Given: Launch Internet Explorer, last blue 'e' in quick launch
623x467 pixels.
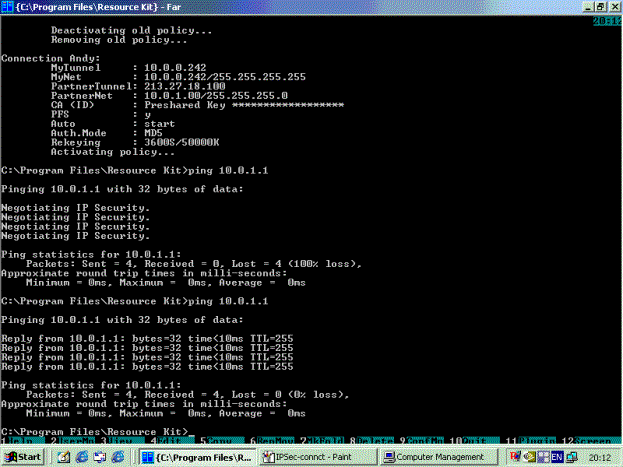Looking at the screenshot, I should (118, 457).
